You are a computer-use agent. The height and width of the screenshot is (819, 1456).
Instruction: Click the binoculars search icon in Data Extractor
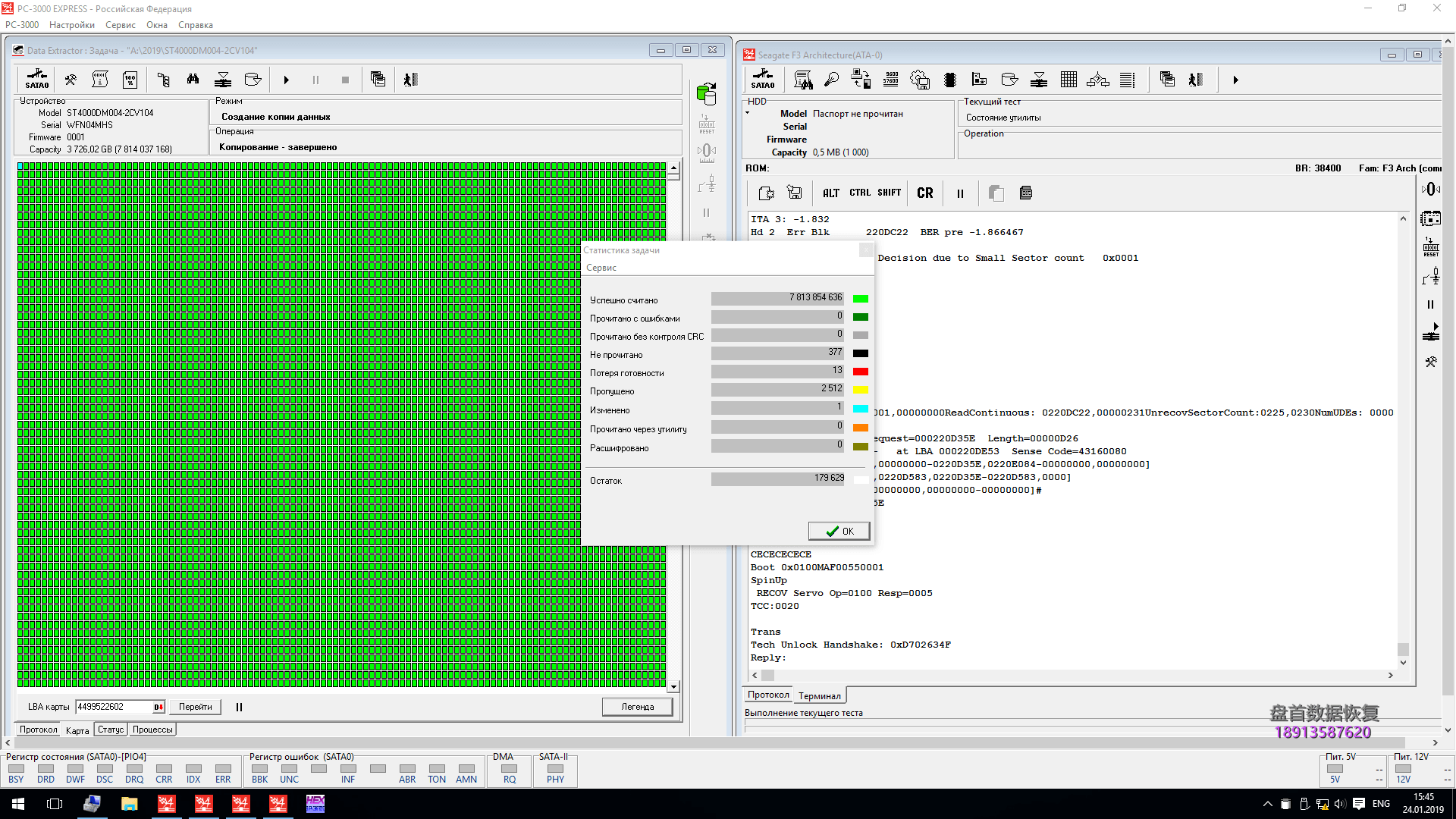tap(193, 80)
